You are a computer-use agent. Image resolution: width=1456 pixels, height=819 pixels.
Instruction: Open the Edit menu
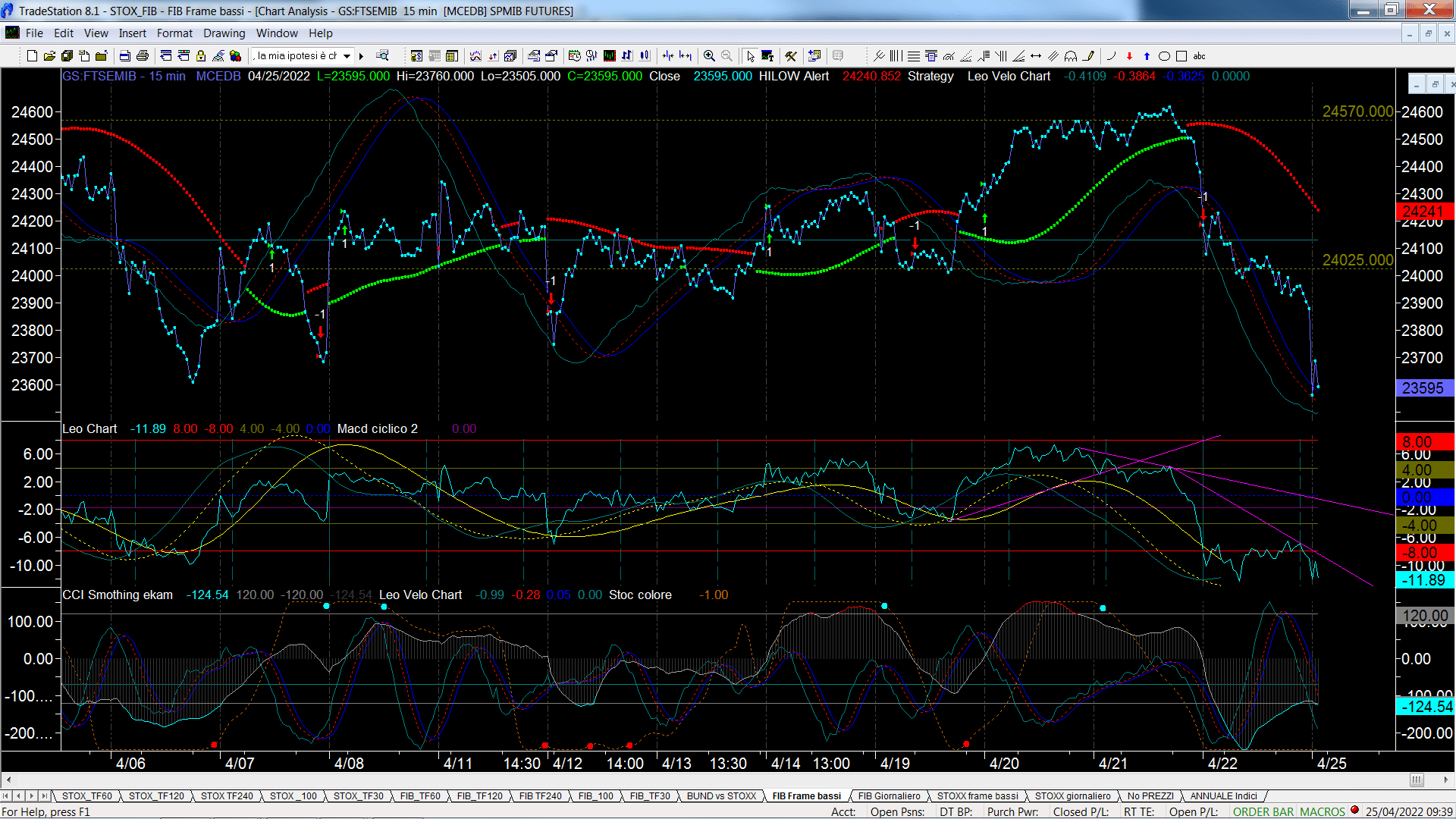[x=64, y=33]
